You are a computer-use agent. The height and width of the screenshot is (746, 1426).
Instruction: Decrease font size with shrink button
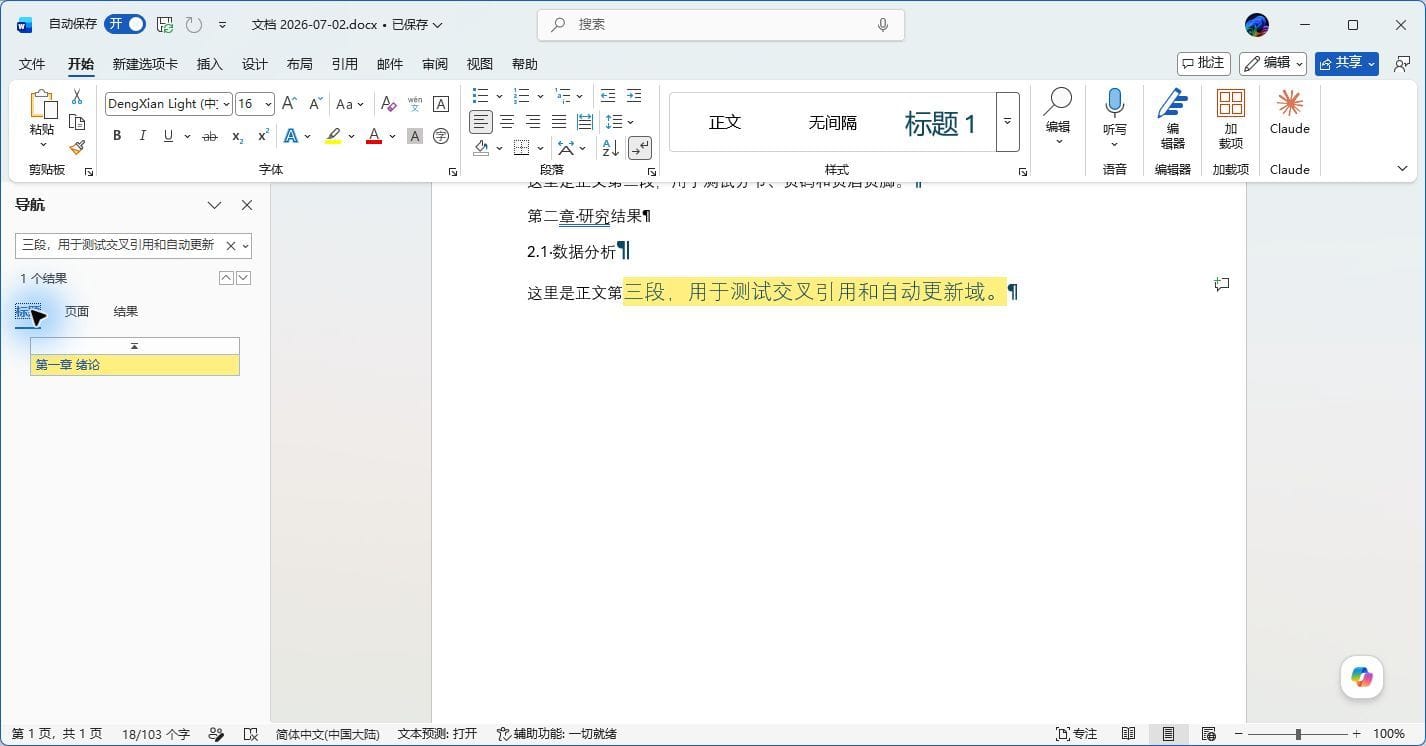(x=315, y=104)
